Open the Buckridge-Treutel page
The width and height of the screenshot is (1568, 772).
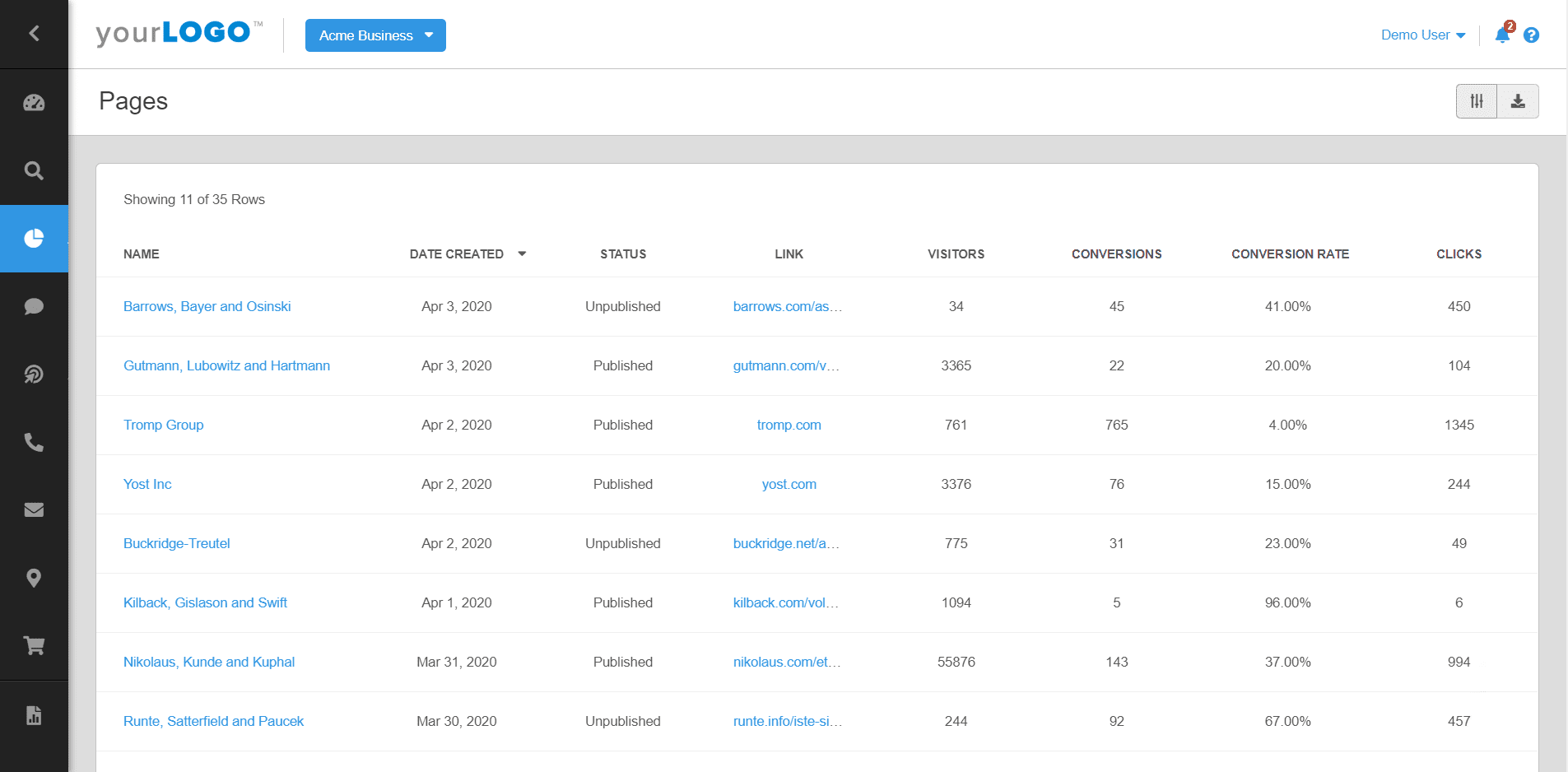[x=177, y=543]
